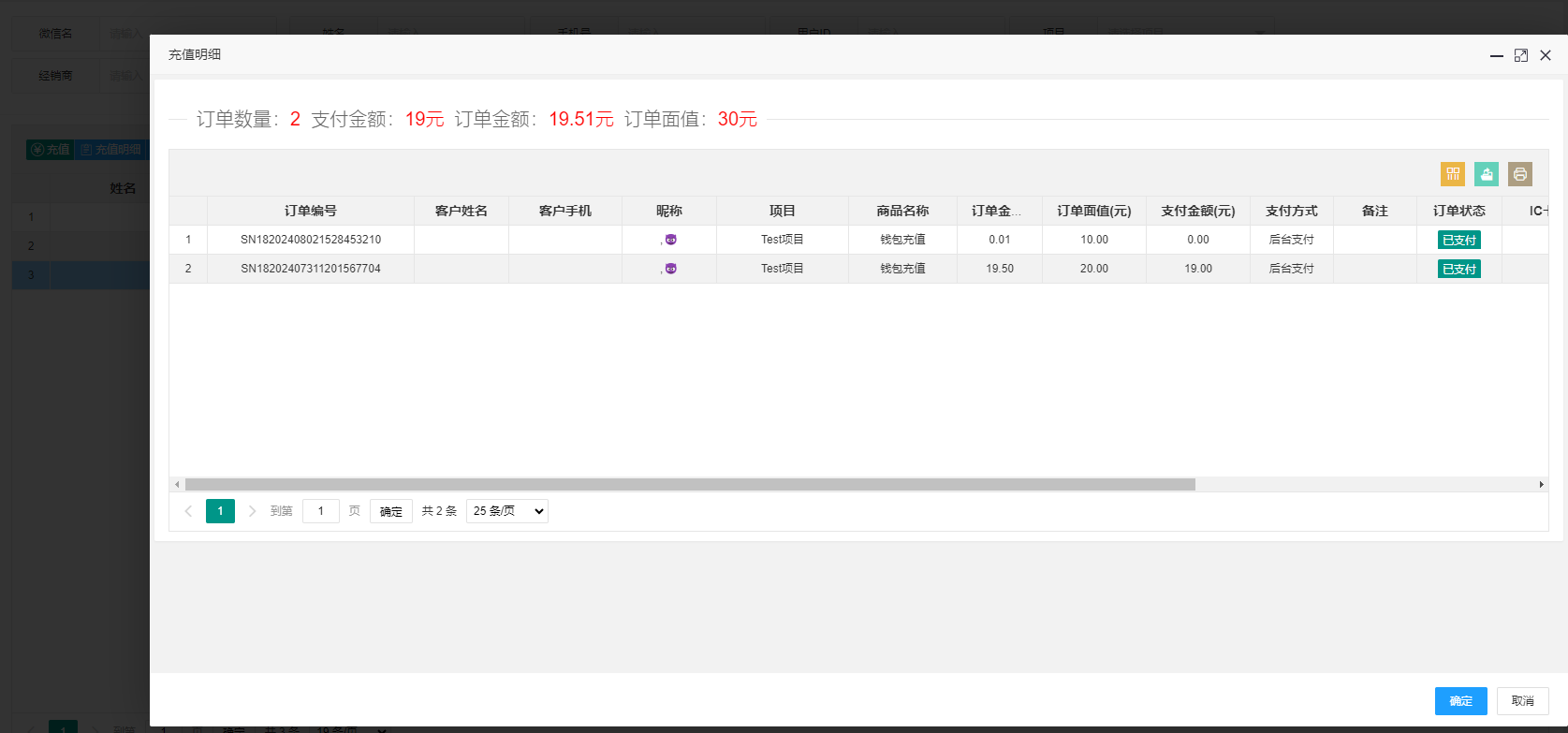
Task: Click the blue 确定 dialog button
Action: coord(1461,701)
